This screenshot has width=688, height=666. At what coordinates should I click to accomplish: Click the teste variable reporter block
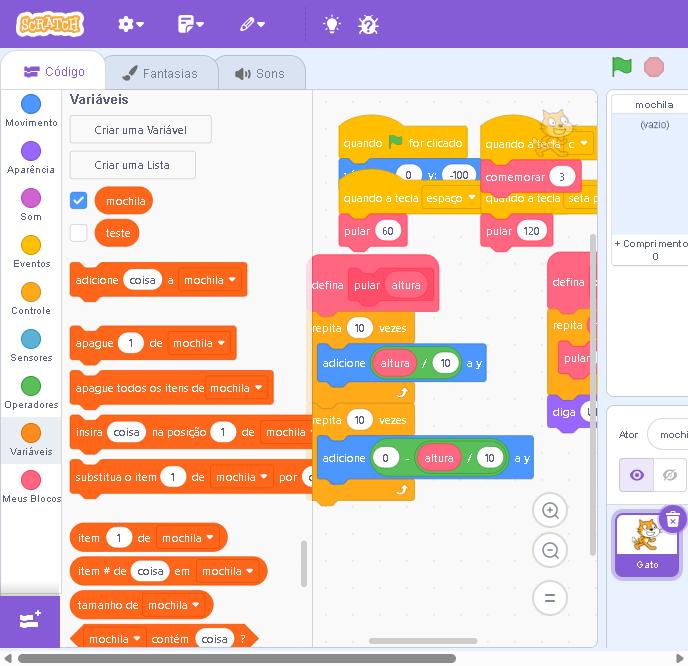point(117,233)
